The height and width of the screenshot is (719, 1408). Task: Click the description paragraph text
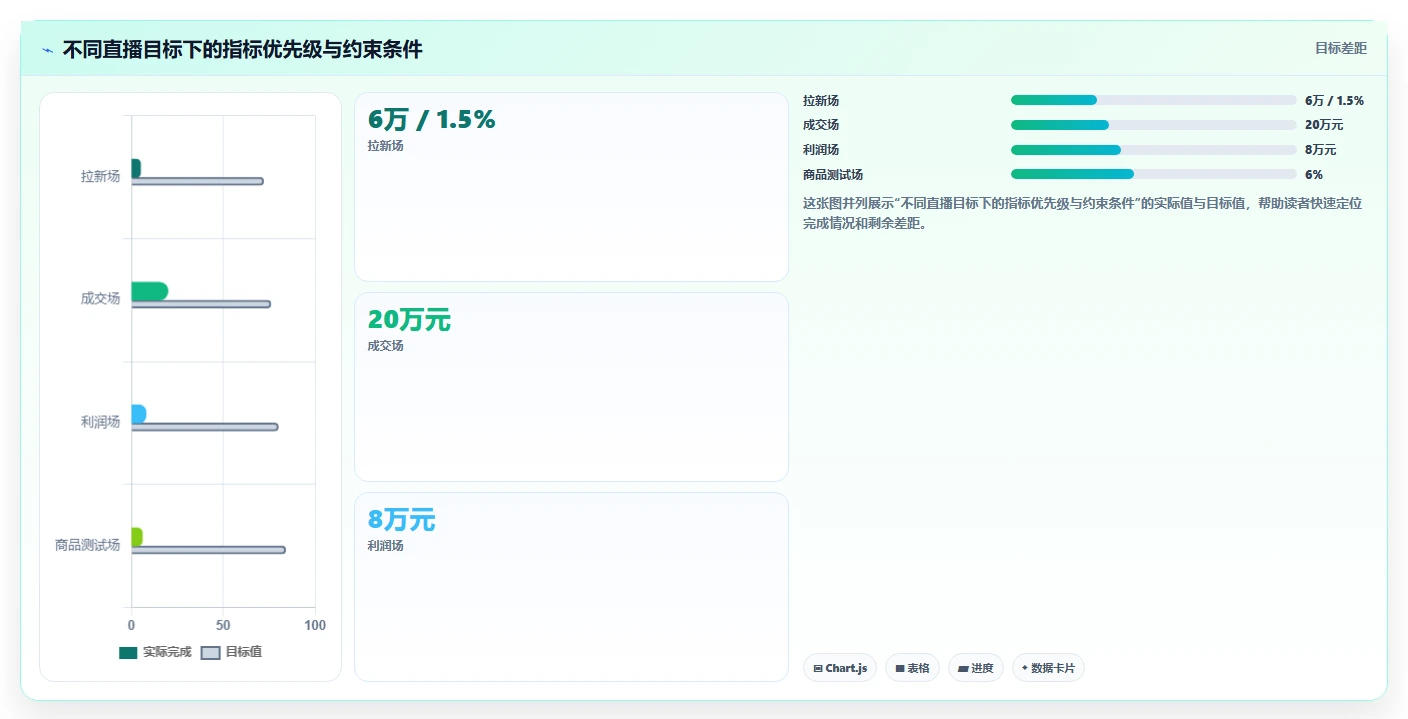tap(1082, 213)
